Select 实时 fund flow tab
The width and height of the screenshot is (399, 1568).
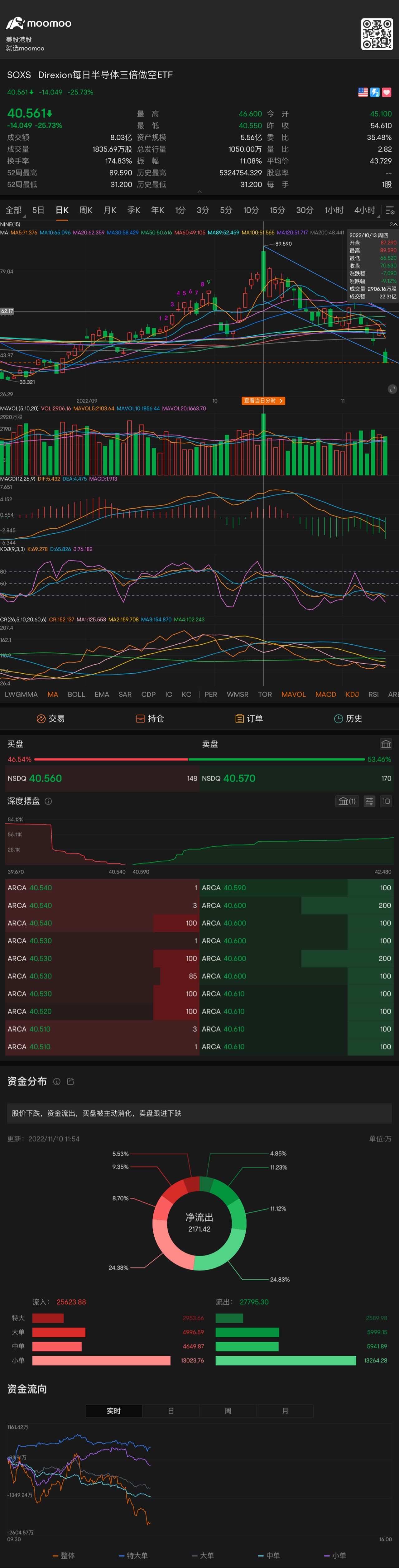[114, 1410]
